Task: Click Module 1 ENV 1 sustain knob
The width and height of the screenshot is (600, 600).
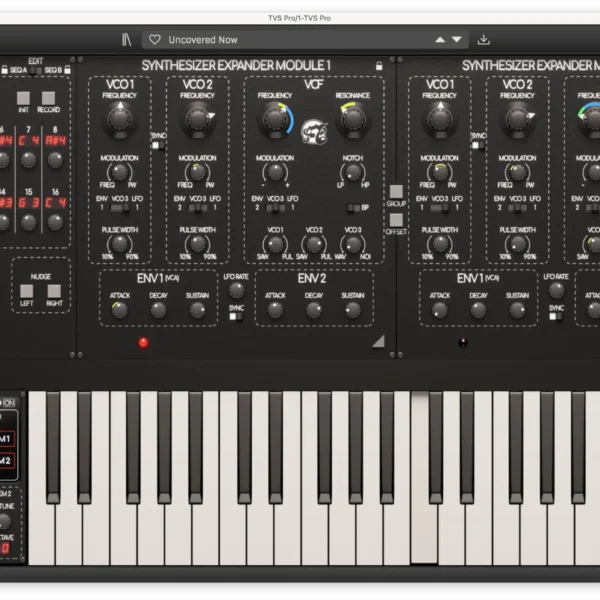Action: pos(197,310)
